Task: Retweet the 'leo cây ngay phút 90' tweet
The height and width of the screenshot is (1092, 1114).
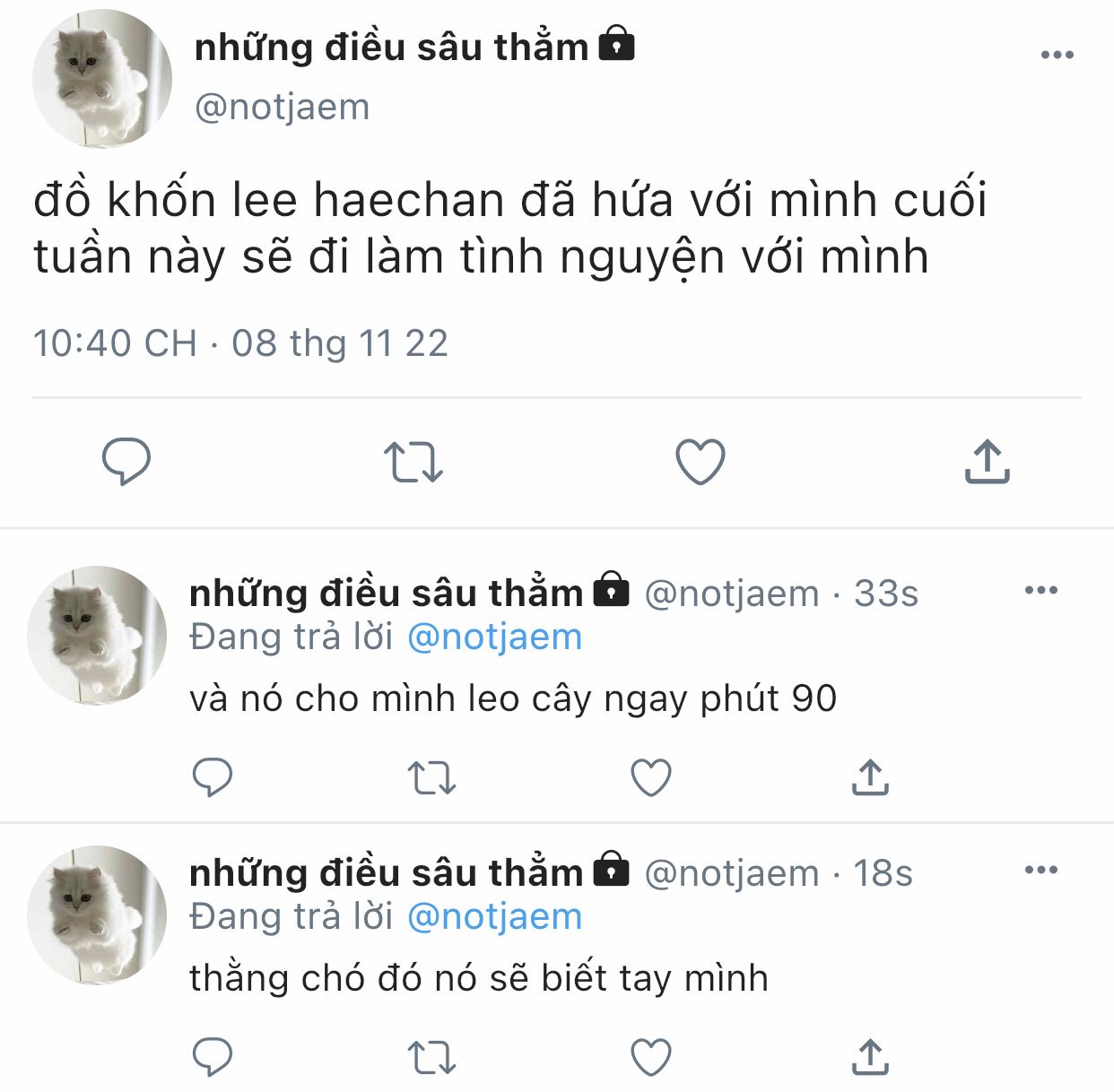Action: pyautogui.click(x=432, y=777)
